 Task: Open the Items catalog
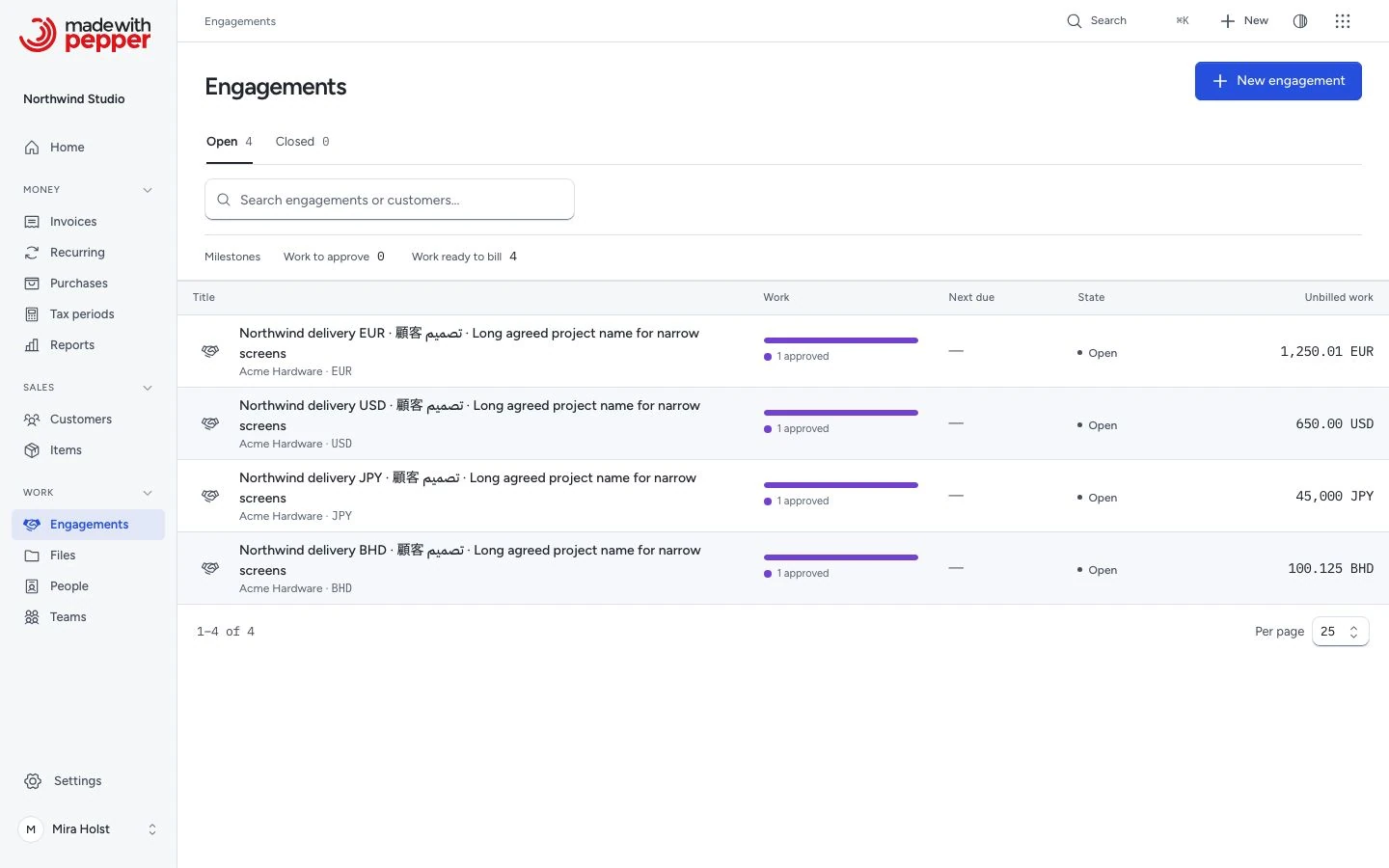click(x=88, y=450)
